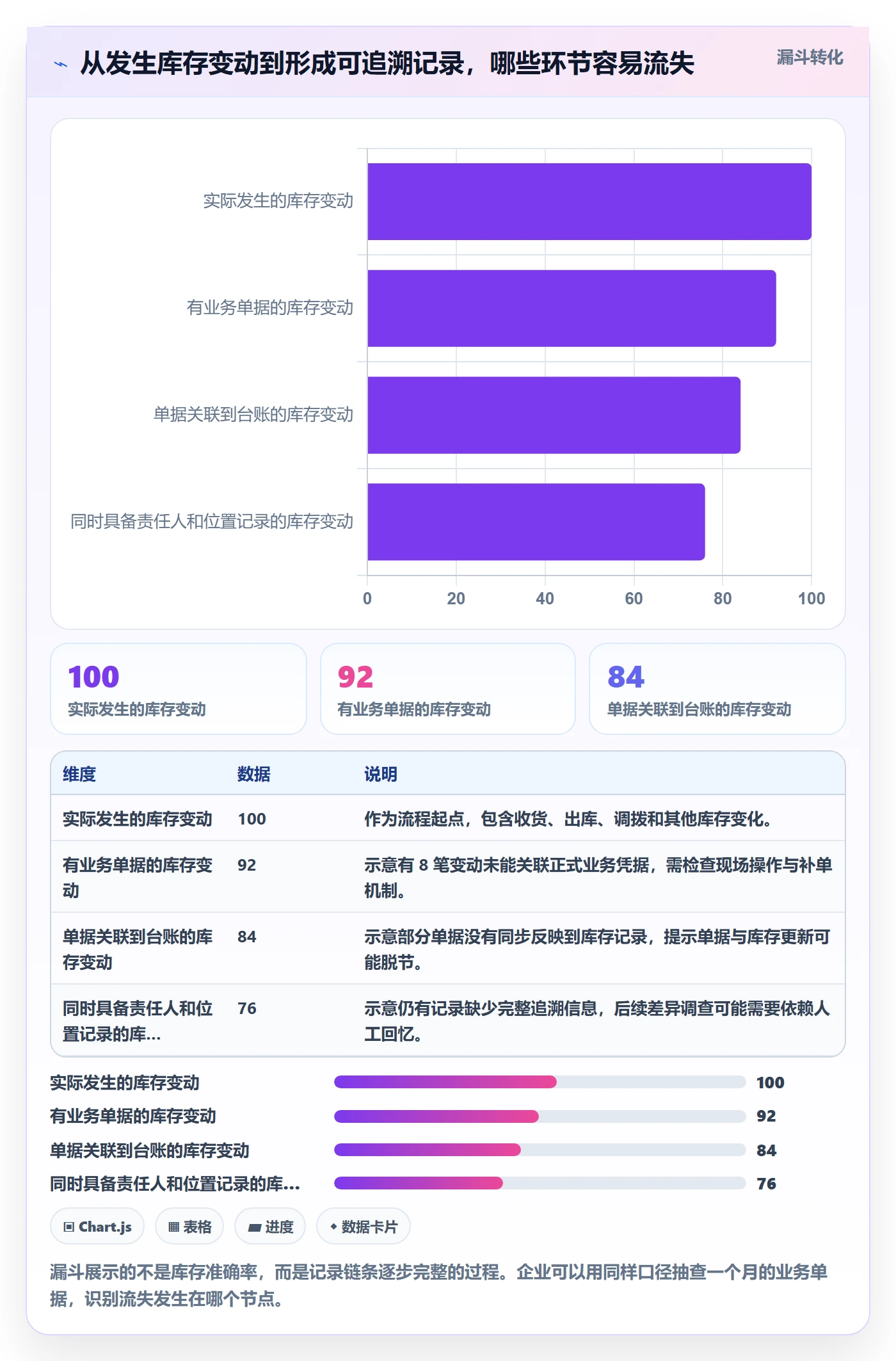Click the description starting 示意有 8 笔变动
The width and height of the screenshot is (896, 1361).
click(598, 877)
